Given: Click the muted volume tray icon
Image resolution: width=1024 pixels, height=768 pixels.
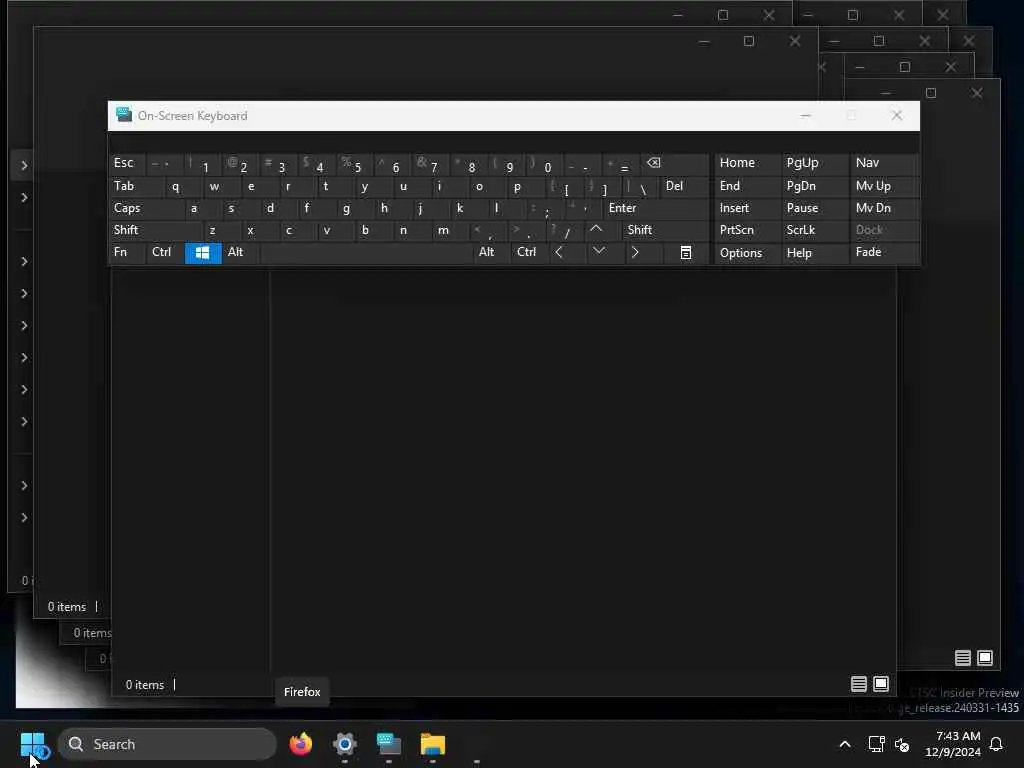Looking at the screenshot, I should click(902, 744).
